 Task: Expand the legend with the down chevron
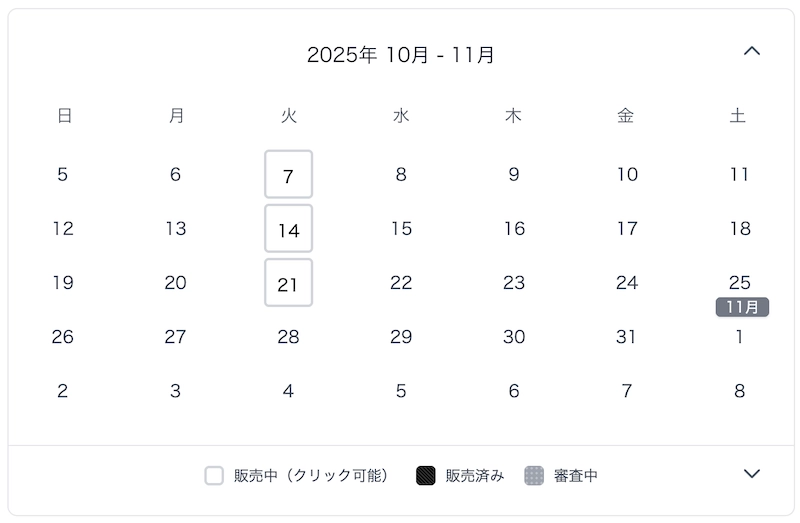click(x=752, y=474)
